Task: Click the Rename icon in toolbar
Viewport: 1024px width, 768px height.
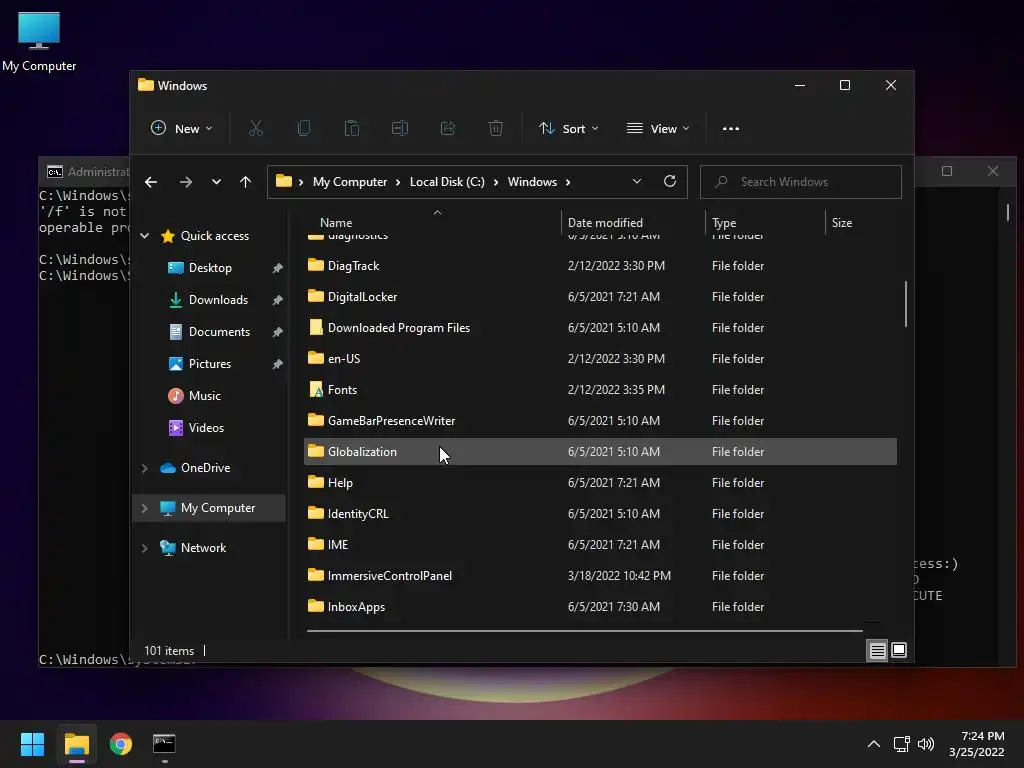Action: (400, 129)
